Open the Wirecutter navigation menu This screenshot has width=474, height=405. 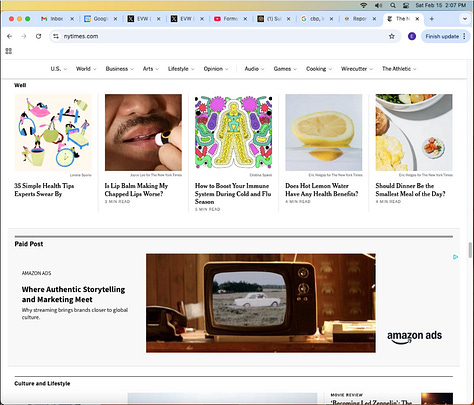(x=357, y=69)
